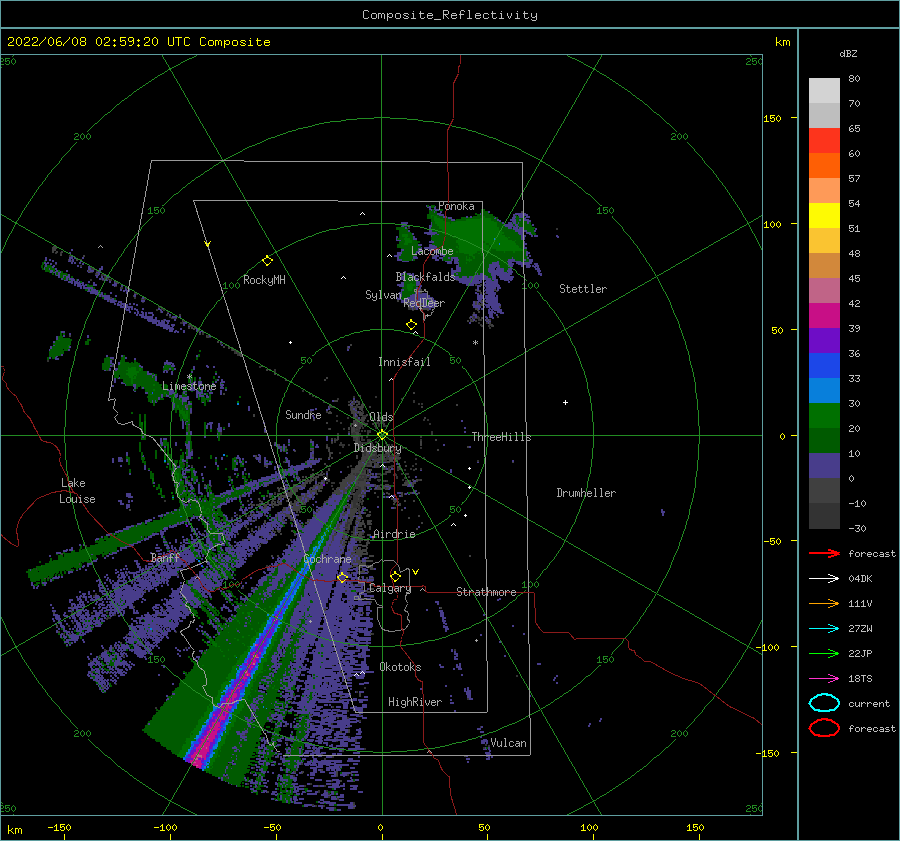The image size is (900, 841).
Task: Click the green 22JP arrow in the legend
Action: 824,653
